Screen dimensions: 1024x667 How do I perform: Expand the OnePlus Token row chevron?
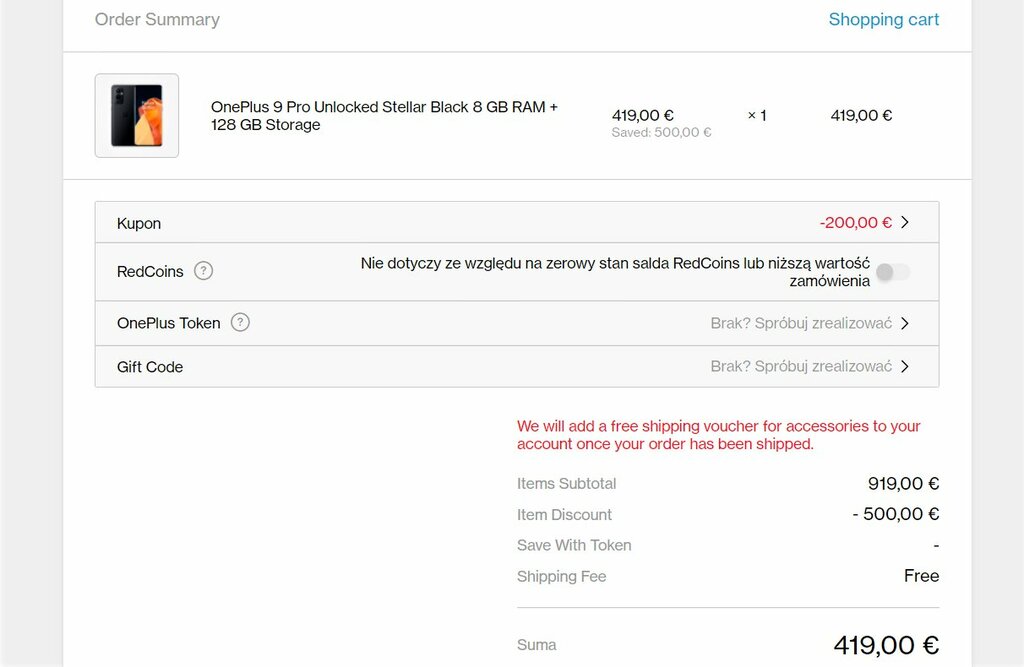(904, 323)
